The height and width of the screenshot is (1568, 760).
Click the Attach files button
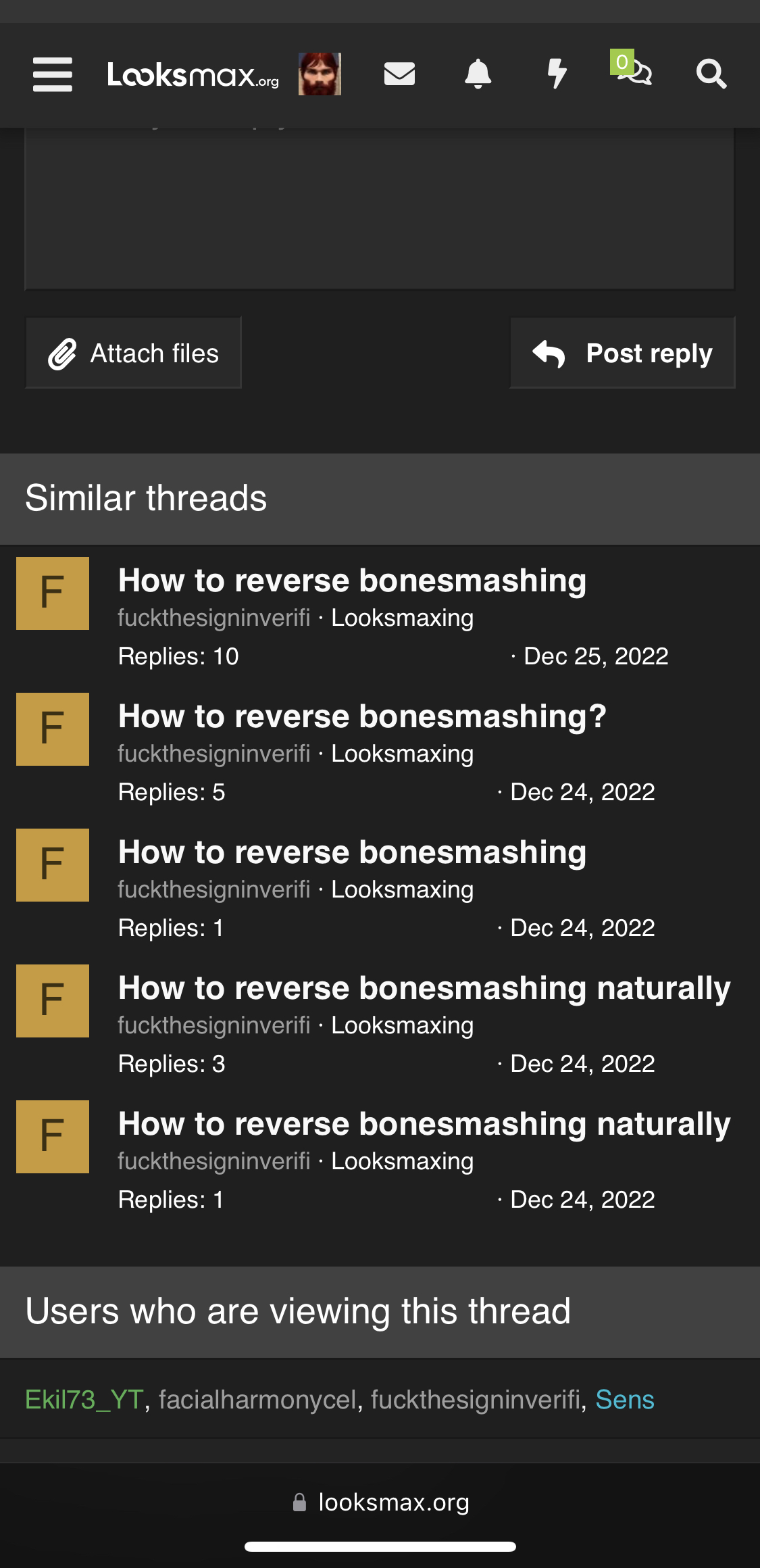tap(133, 353)
